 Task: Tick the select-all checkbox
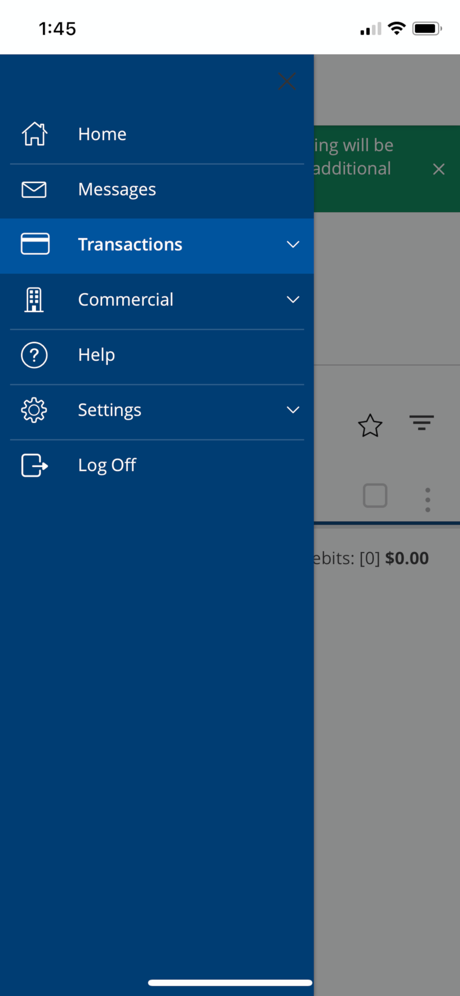click(375, 495)
